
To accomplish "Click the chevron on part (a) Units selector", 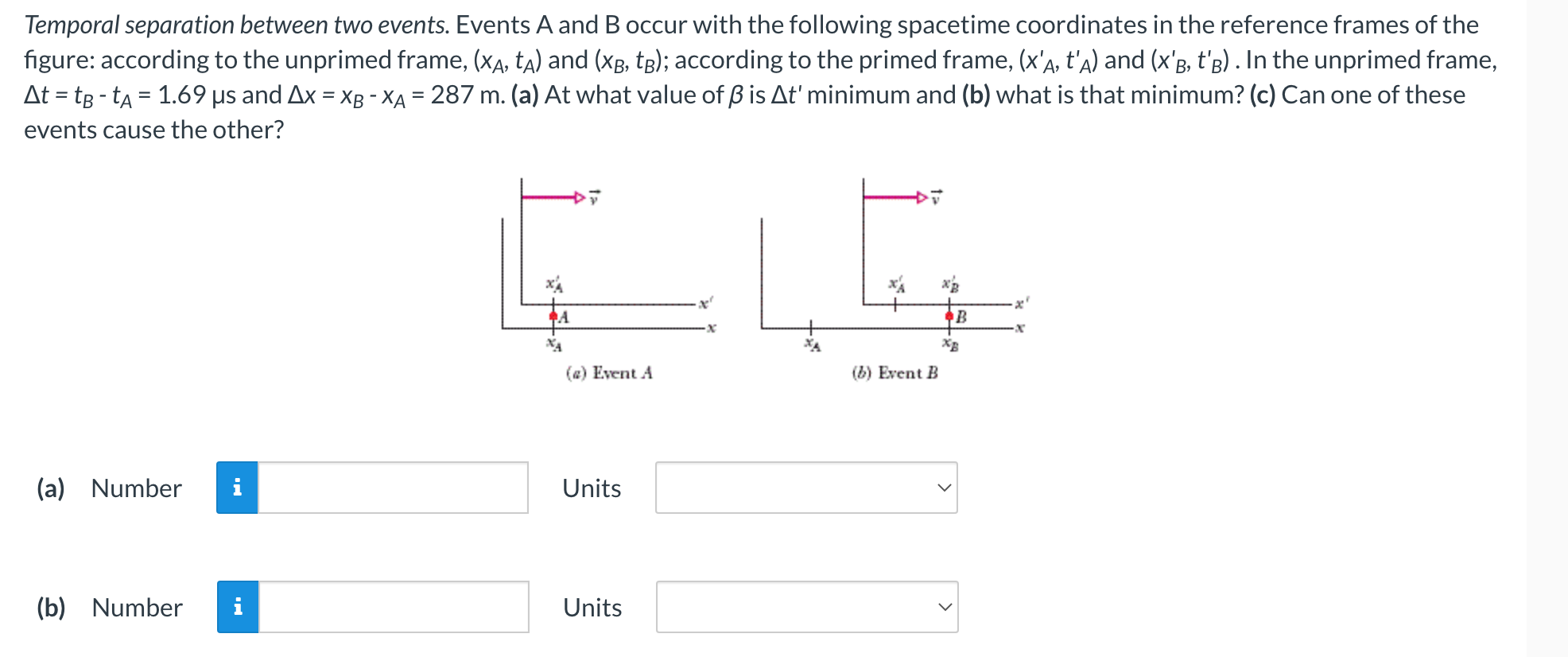I will [x=943, y=488].
